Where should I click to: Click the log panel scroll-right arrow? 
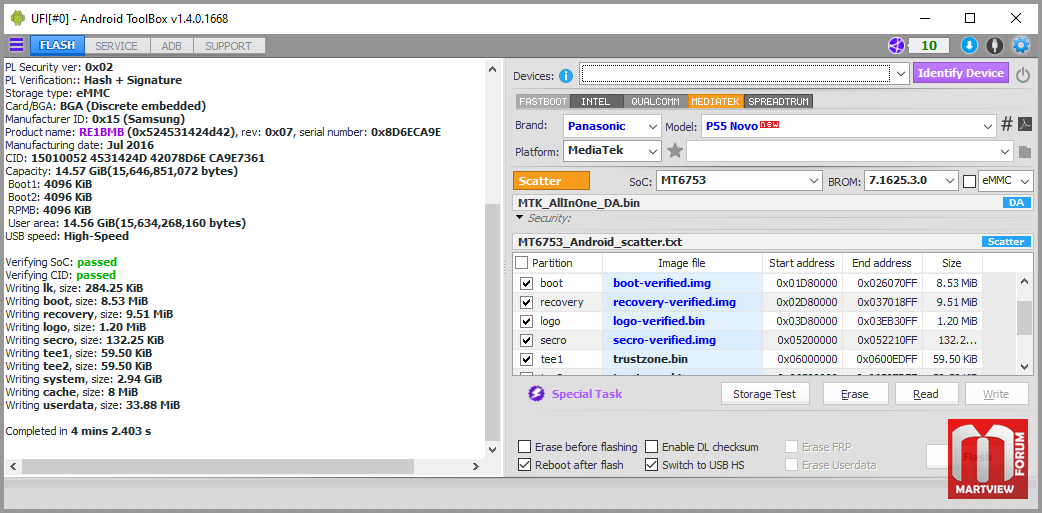[476, 466]
